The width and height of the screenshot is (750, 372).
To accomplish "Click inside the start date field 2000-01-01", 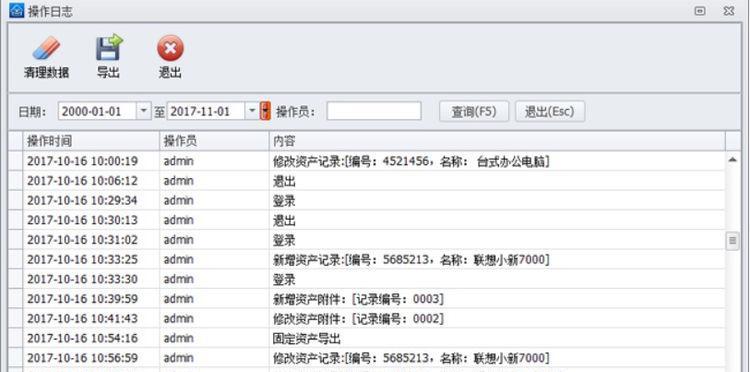I will (97, 111).
